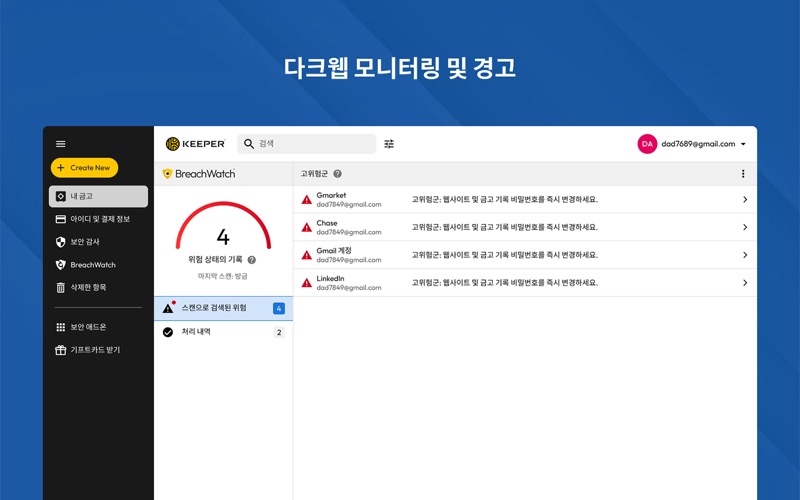Screen dimensions: 800x500
Task: Expand Chase row with chevron arrow
Action: click(x=745, y=227)
